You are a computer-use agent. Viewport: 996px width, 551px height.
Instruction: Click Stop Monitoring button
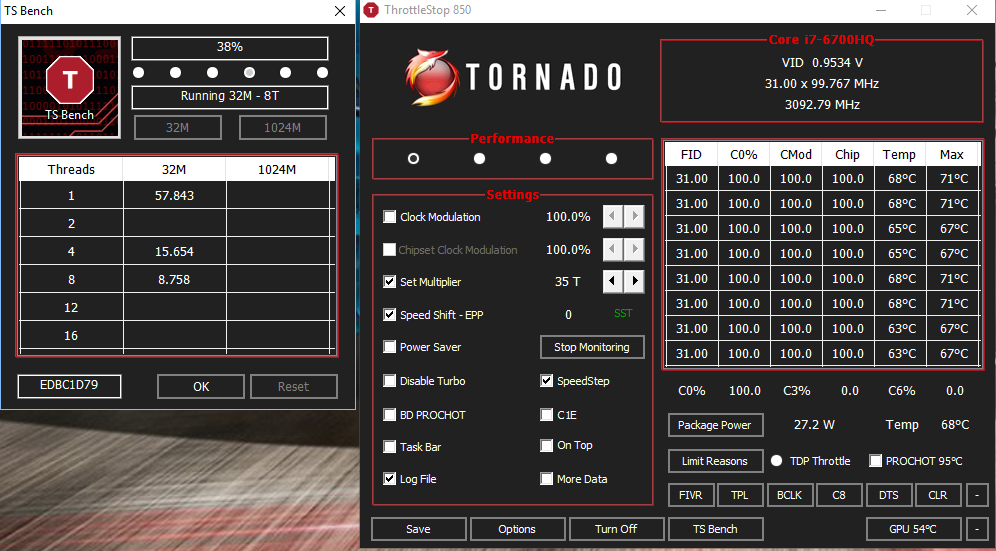[592, 347]
